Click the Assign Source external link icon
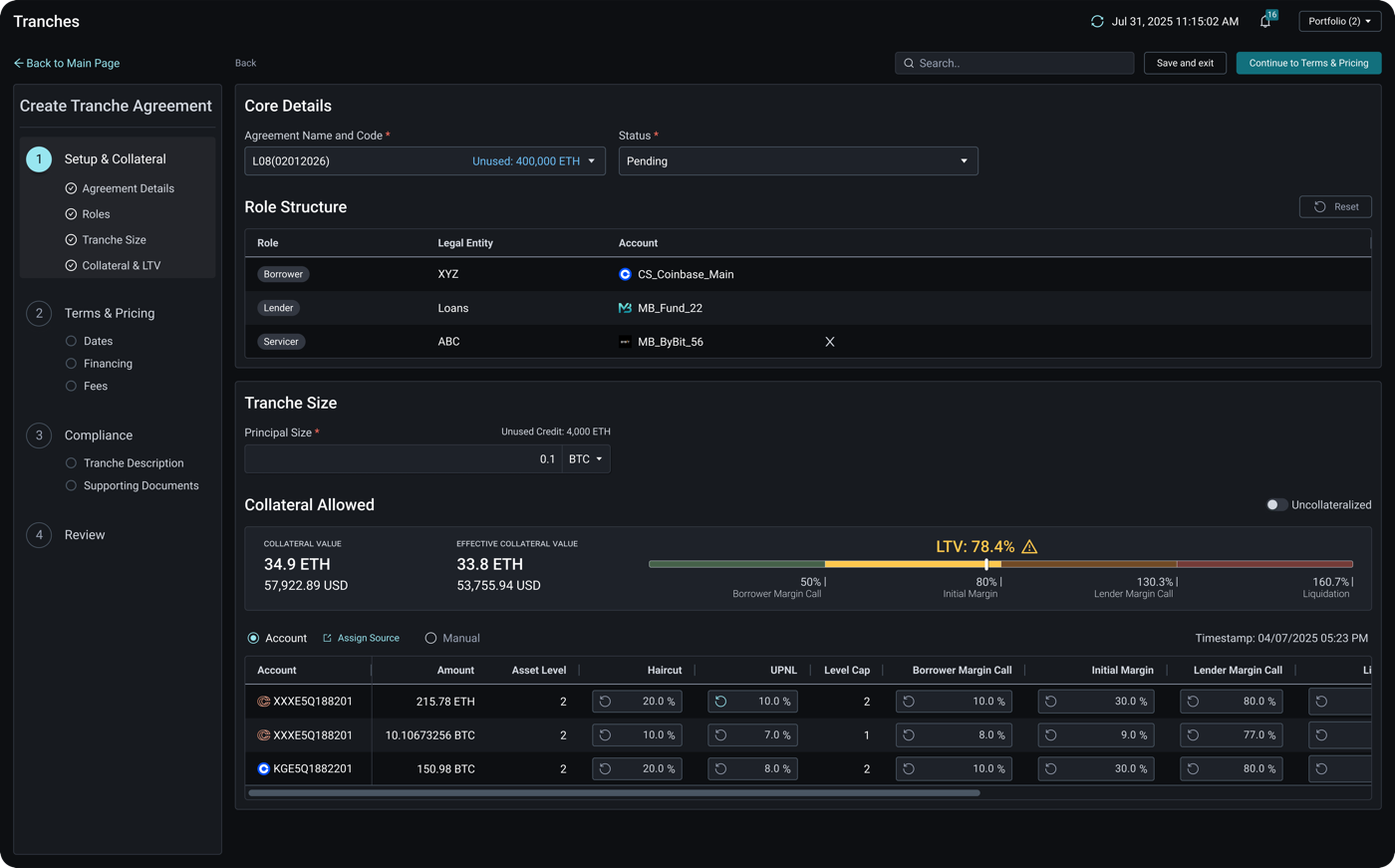 pyautogui.click(x=327, y=638)
